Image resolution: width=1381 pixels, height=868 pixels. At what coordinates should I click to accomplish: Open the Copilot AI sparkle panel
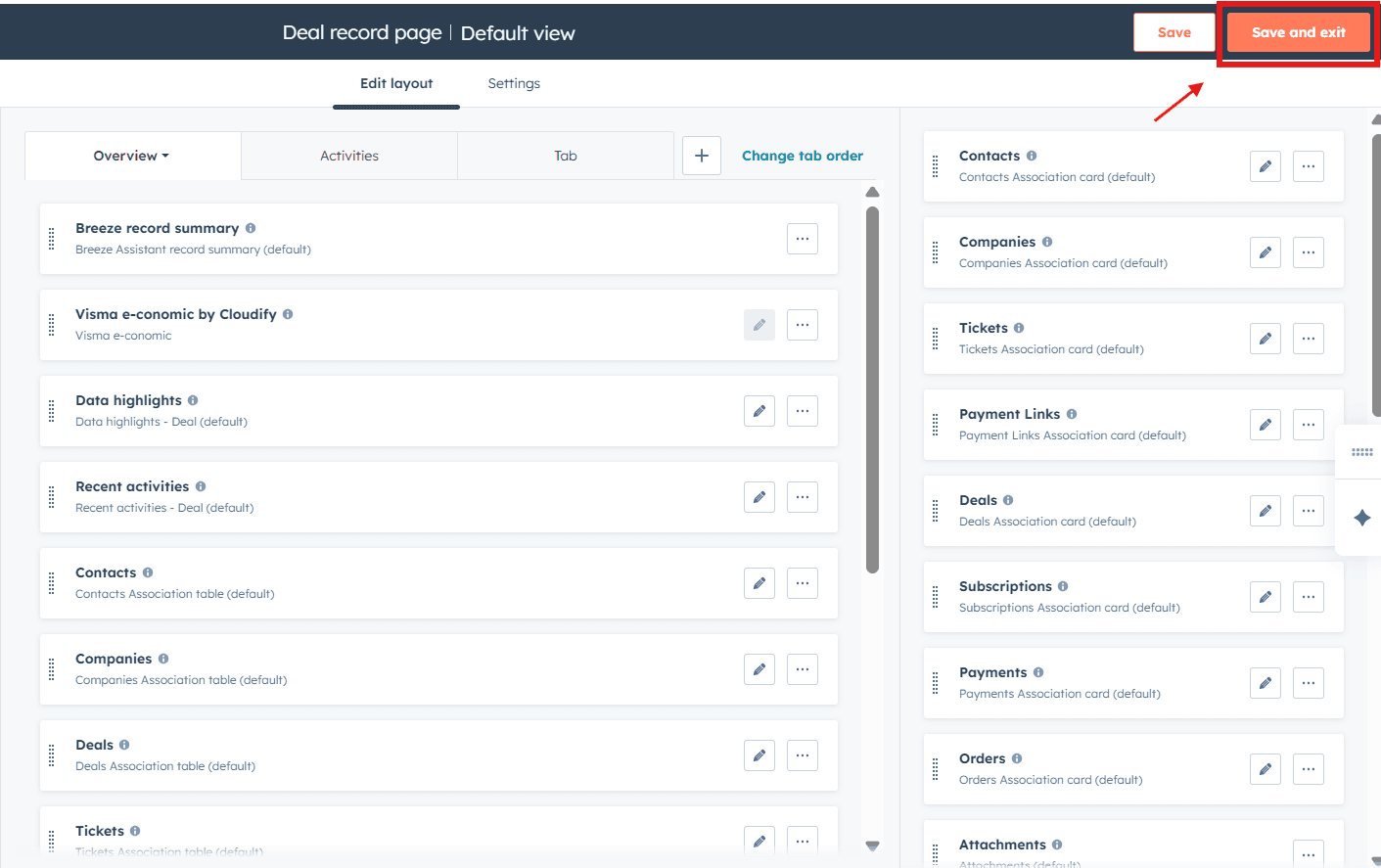coord(1360,518)
